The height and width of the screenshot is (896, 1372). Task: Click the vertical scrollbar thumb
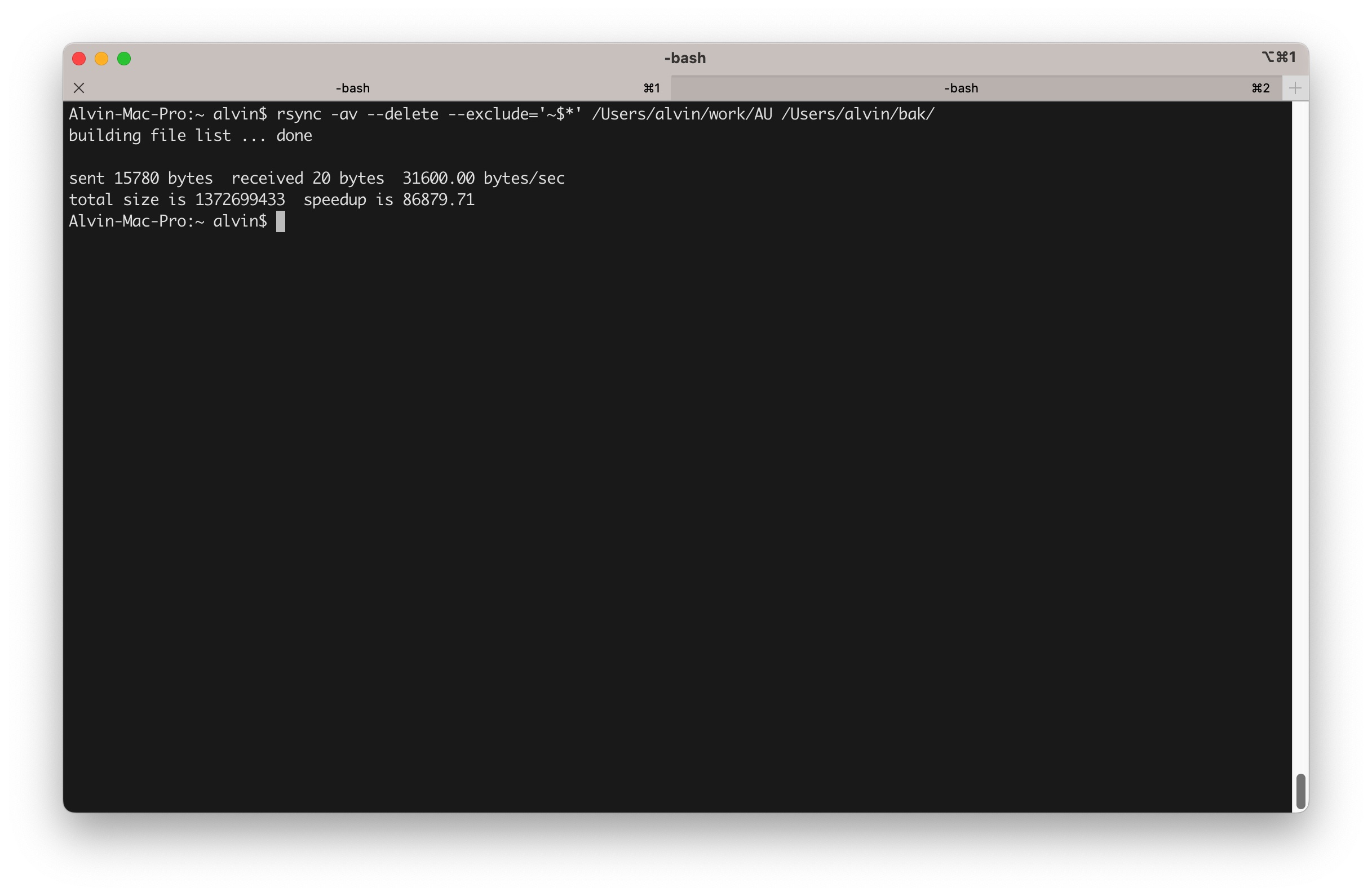coord(1300,792)
